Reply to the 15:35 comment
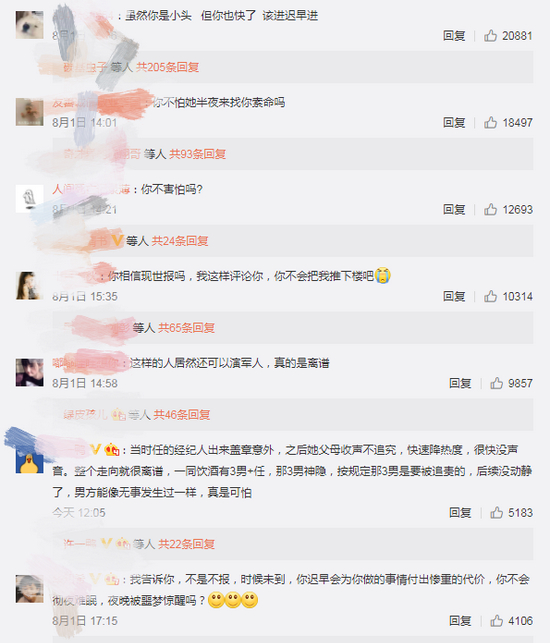Screen dimensions: 550x643 pos(454,296)
